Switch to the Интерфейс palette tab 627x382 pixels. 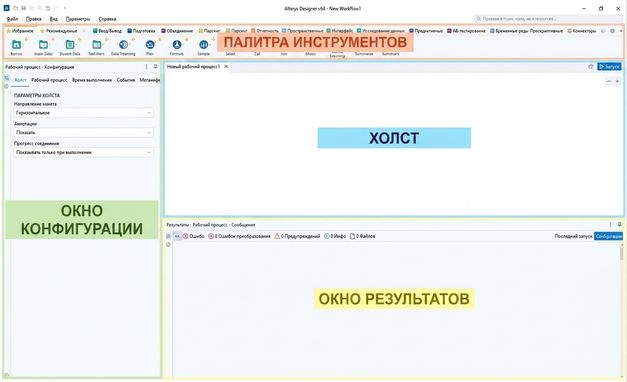(x=339, y=31)
